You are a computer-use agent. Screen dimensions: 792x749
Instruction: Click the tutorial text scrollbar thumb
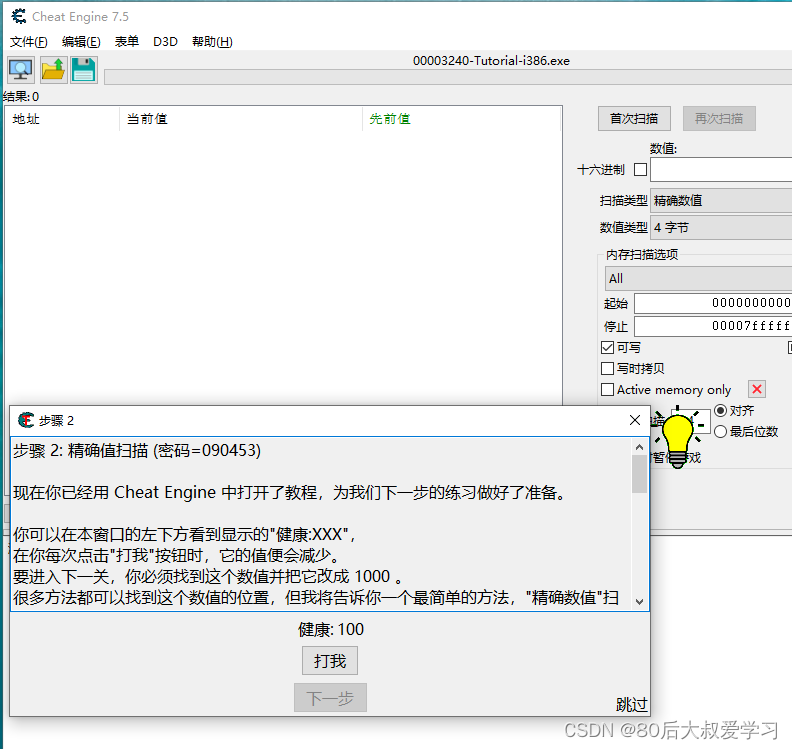click(639, 474)
